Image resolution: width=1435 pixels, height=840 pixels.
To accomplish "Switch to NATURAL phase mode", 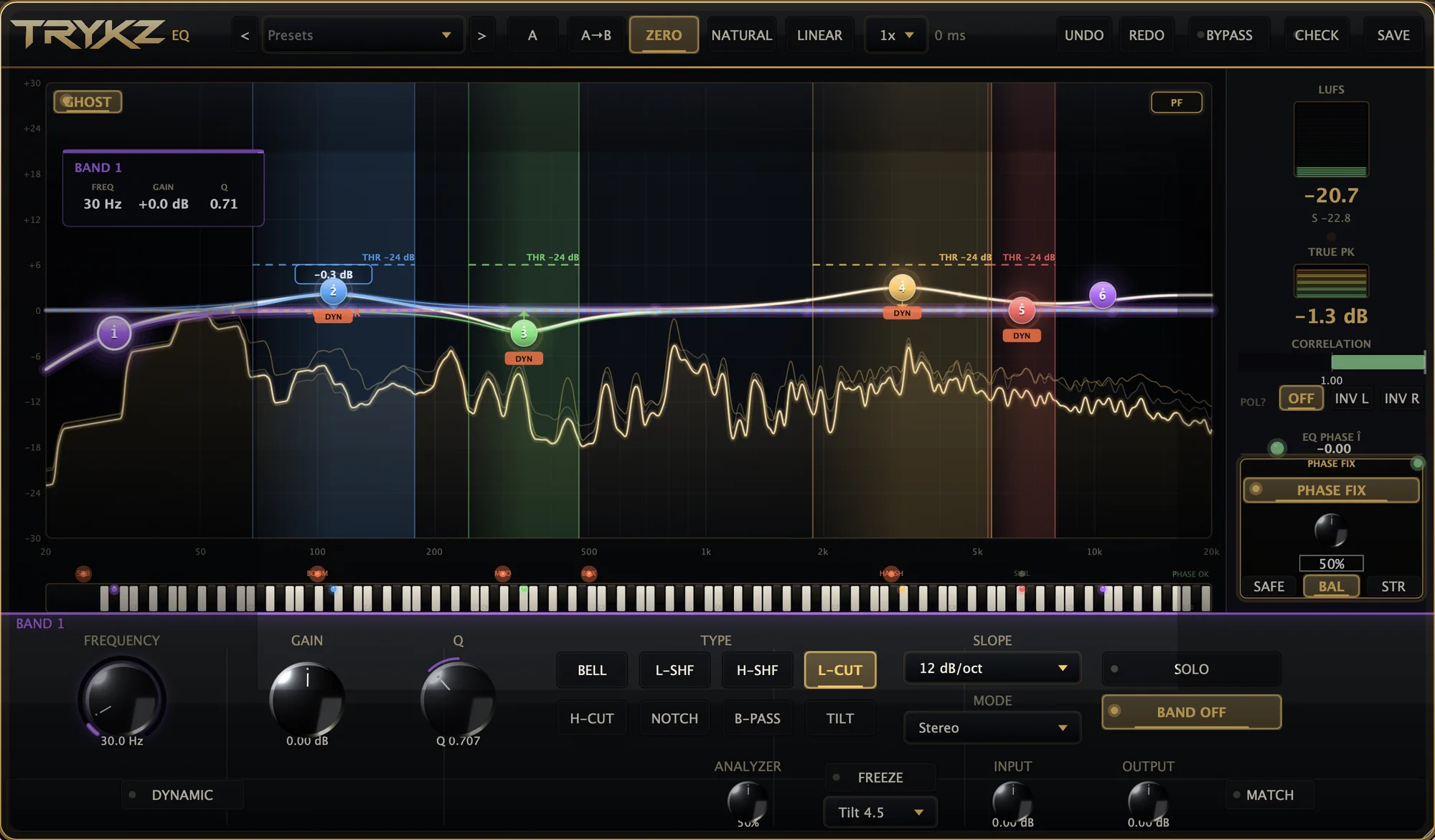I will (x=742, y=35).
